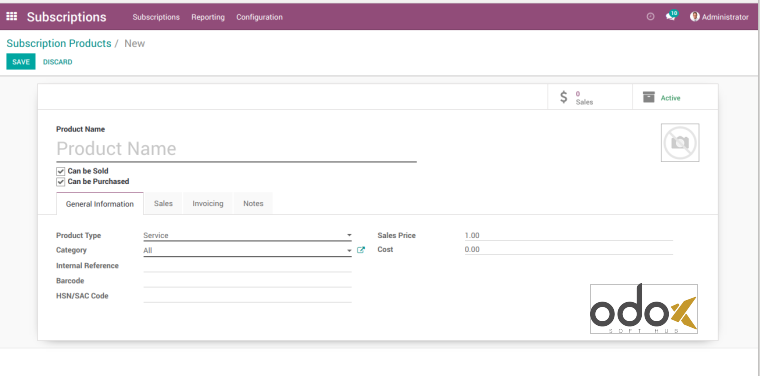Open the Product Type dropdown

[x=247, y=235]
